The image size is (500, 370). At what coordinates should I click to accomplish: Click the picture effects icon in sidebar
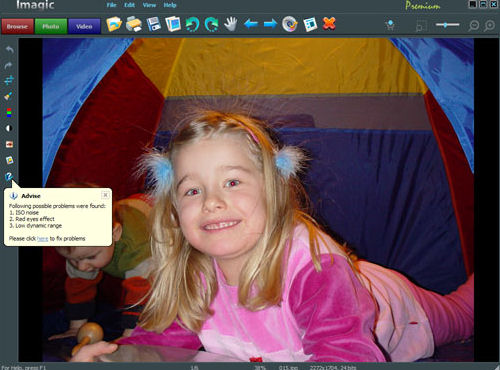click(9, 160)
